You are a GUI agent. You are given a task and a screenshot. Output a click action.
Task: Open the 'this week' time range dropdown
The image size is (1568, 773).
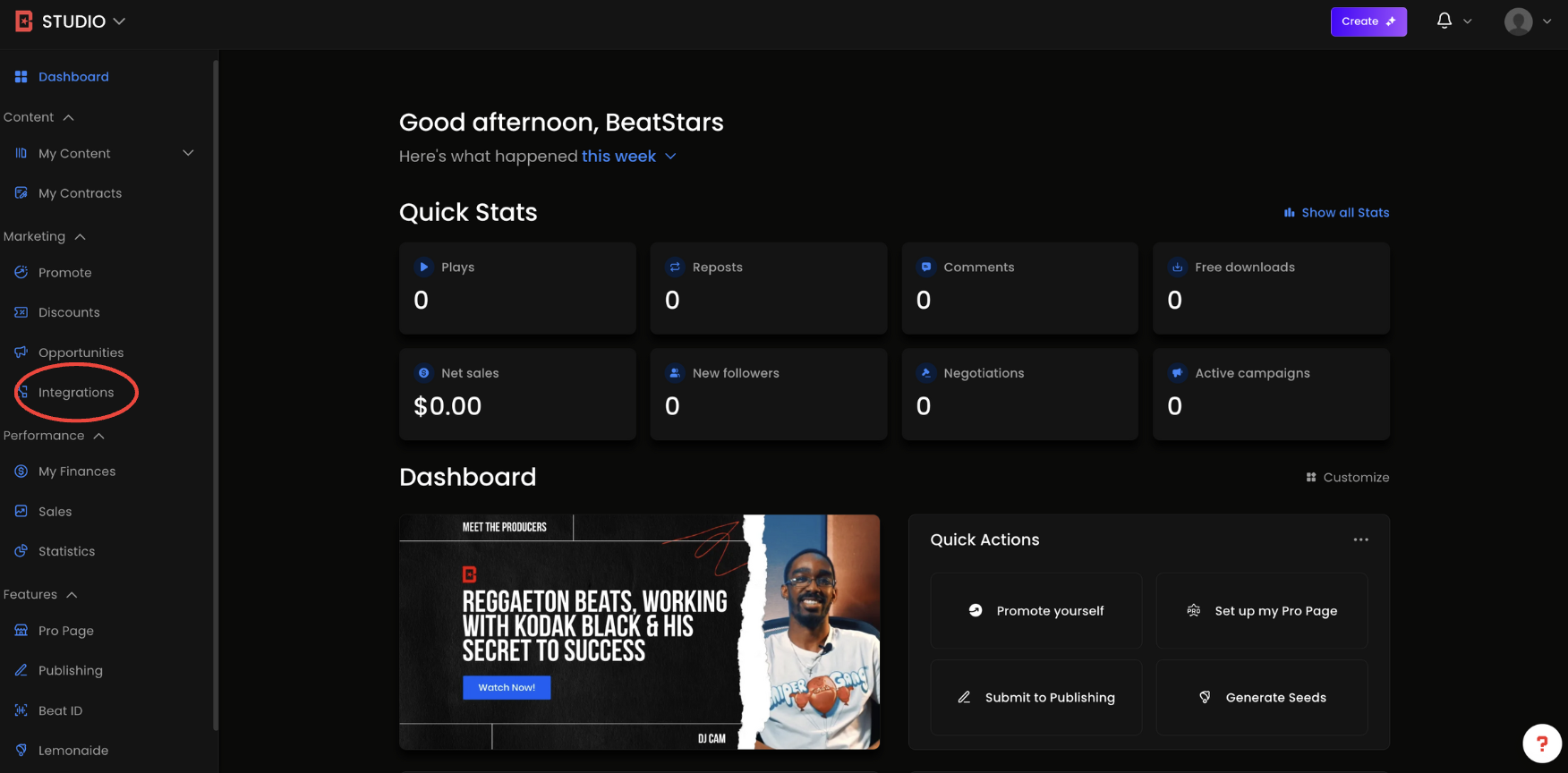[x=628, y=157]
